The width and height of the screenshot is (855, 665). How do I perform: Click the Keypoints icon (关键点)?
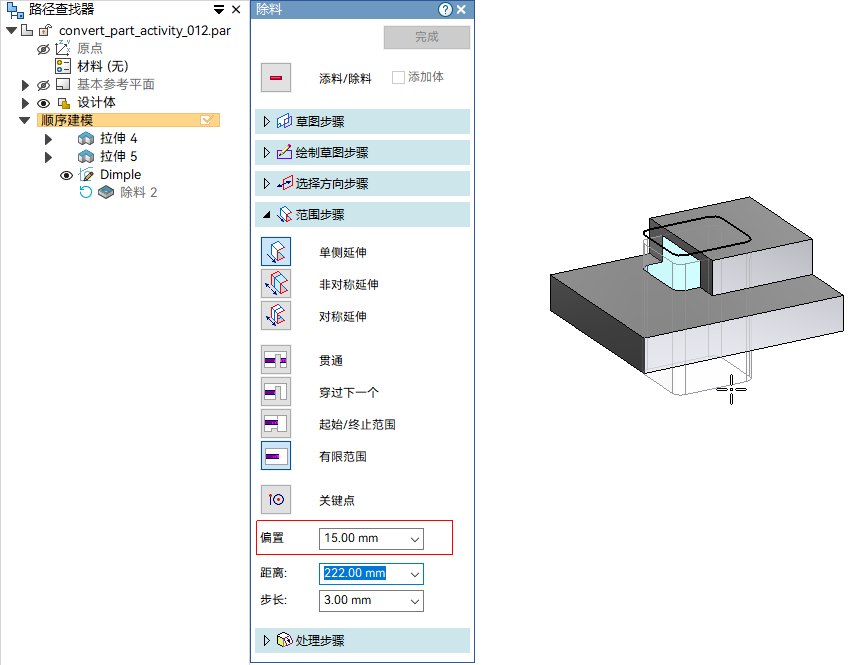(276, 499)
